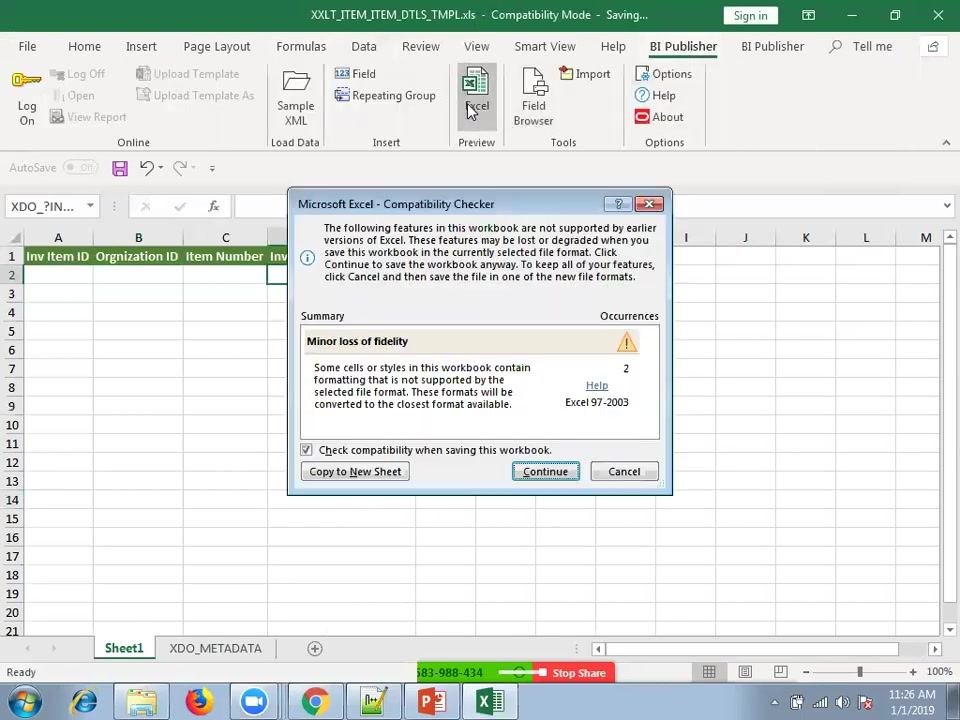Click the zoom out minus button

pyautogui.click(x=806, y=672)
